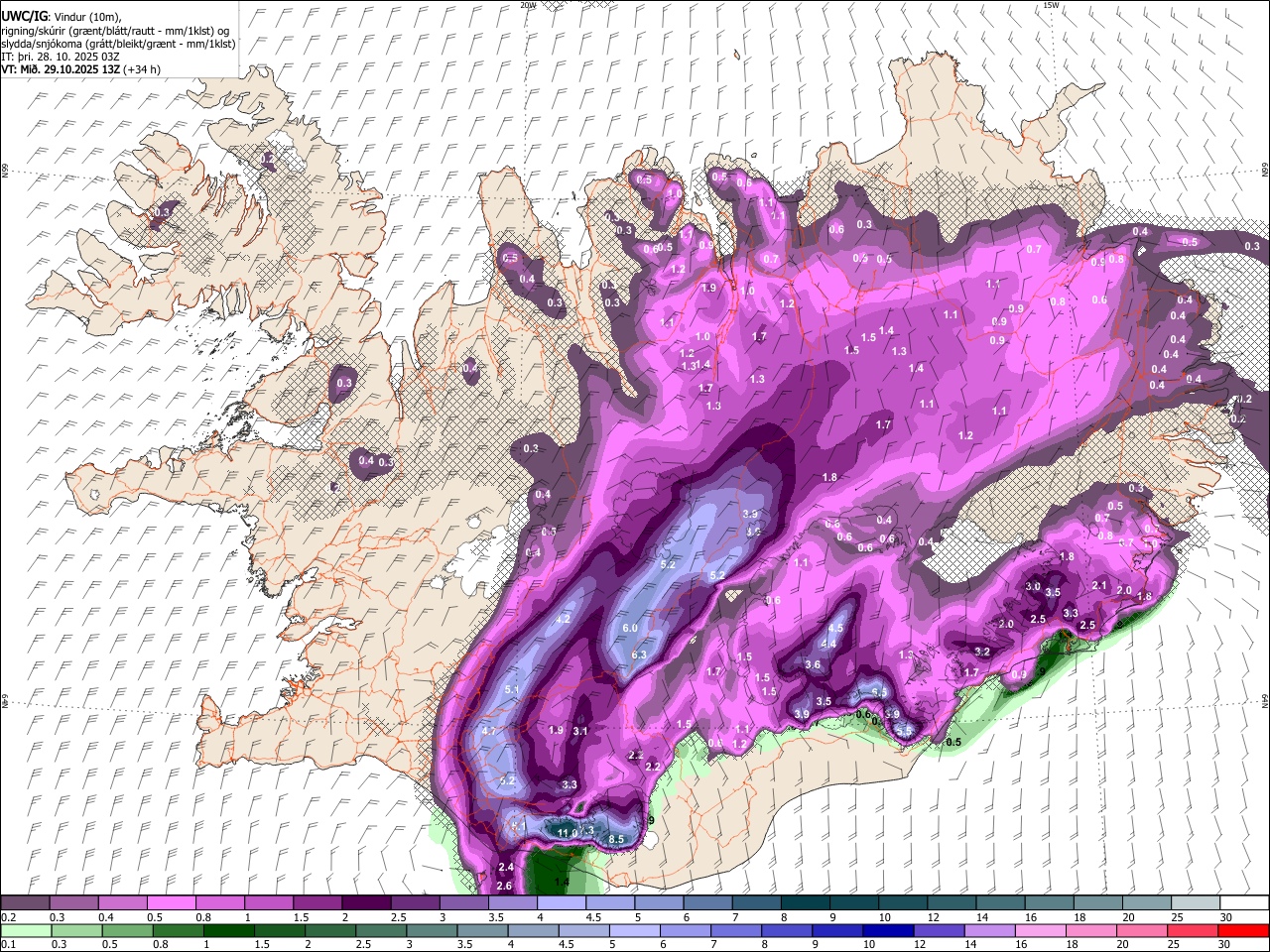This screenshot has height=952, width=1270.
Task: Click the darkest green swatch labelled 1
Action: pos(219,931)
